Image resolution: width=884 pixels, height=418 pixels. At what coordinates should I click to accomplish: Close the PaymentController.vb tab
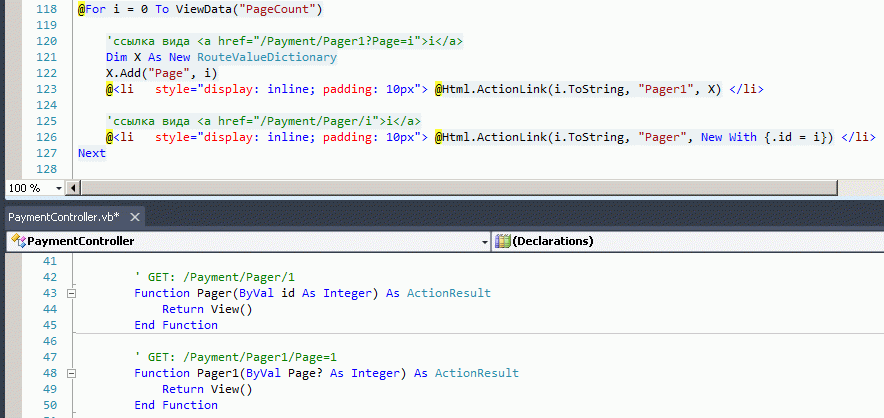click(134, 217)
